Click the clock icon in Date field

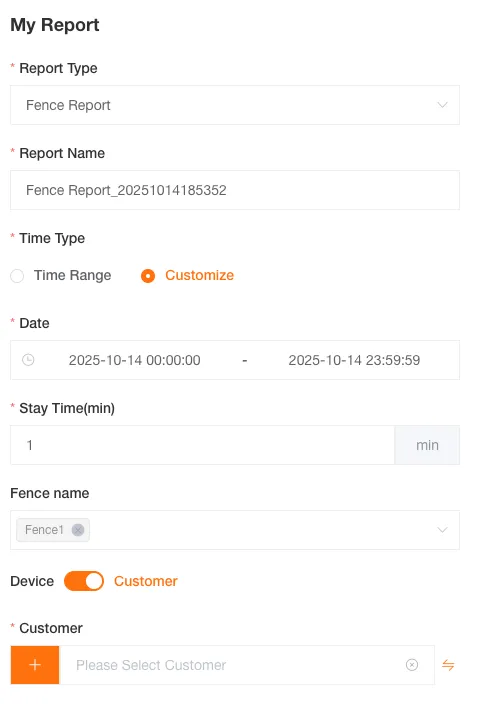(x=28, y=360)
